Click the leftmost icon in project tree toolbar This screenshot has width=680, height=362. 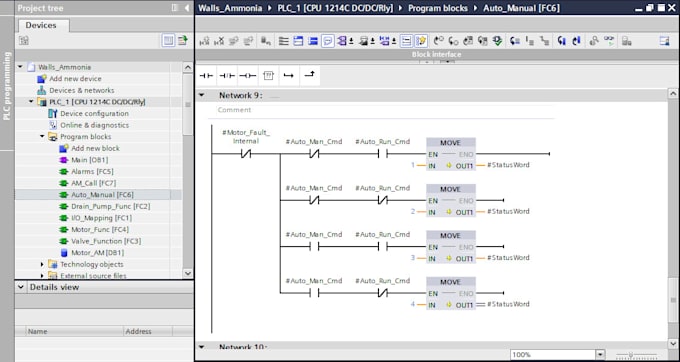(24, 41)
